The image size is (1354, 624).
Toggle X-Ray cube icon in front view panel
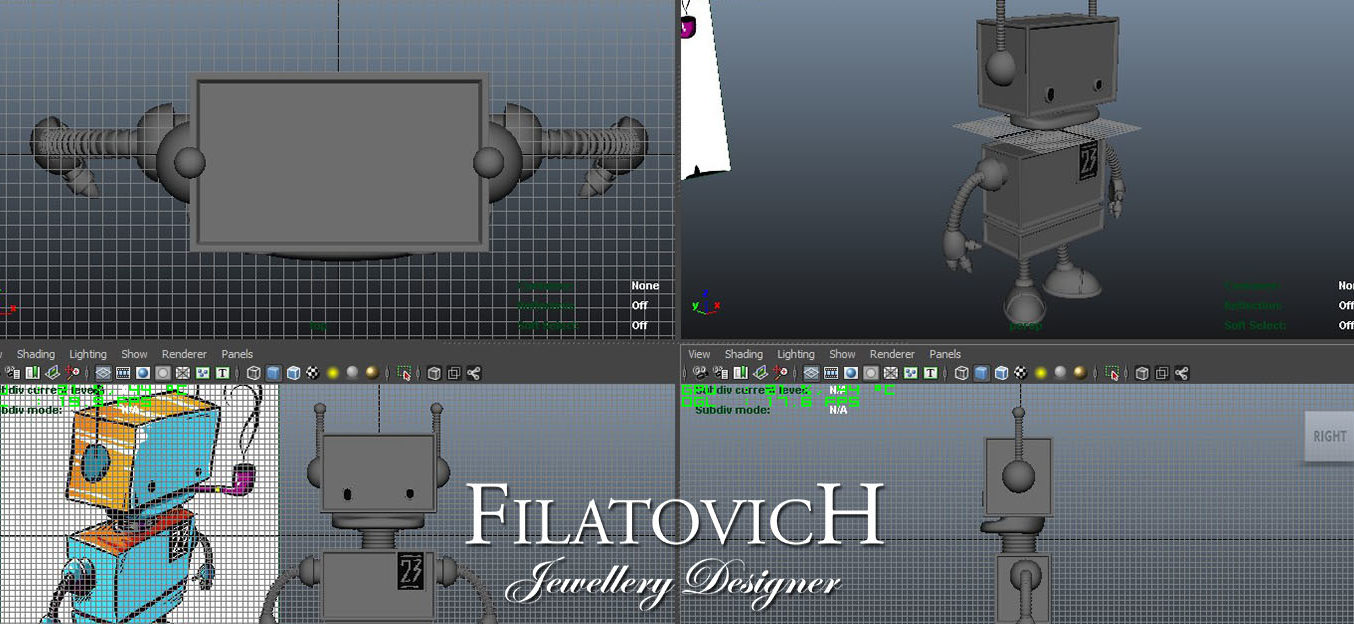pos(434,373)
